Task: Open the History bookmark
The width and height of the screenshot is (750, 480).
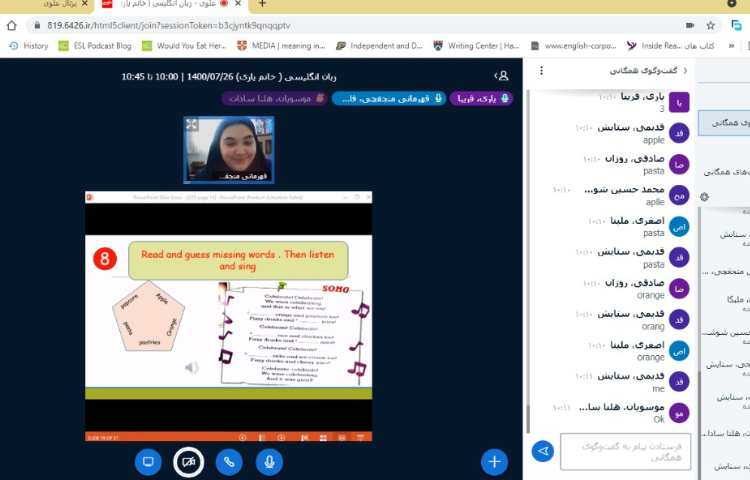Action: (x=28, y=45)
